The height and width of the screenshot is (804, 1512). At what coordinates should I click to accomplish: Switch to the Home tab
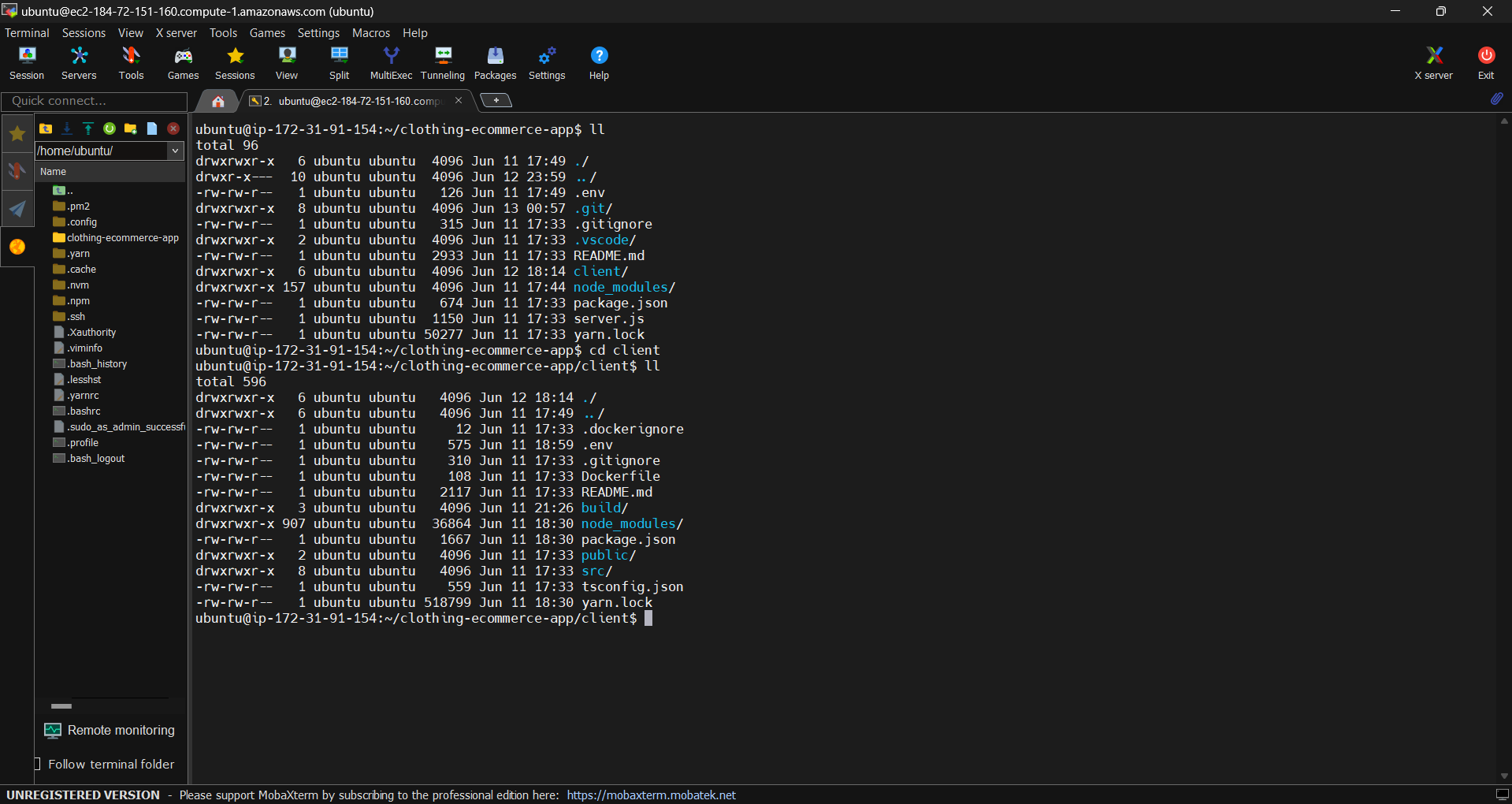(x=218, y=101)
